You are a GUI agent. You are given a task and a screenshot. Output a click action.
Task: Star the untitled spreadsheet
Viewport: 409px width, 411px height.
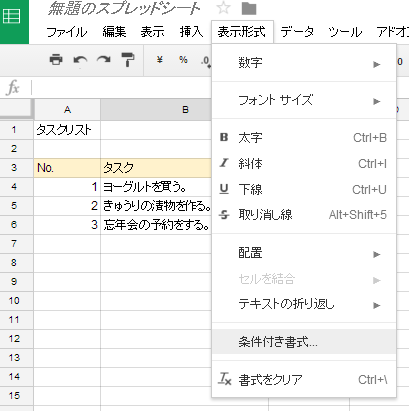coord(223,8)
